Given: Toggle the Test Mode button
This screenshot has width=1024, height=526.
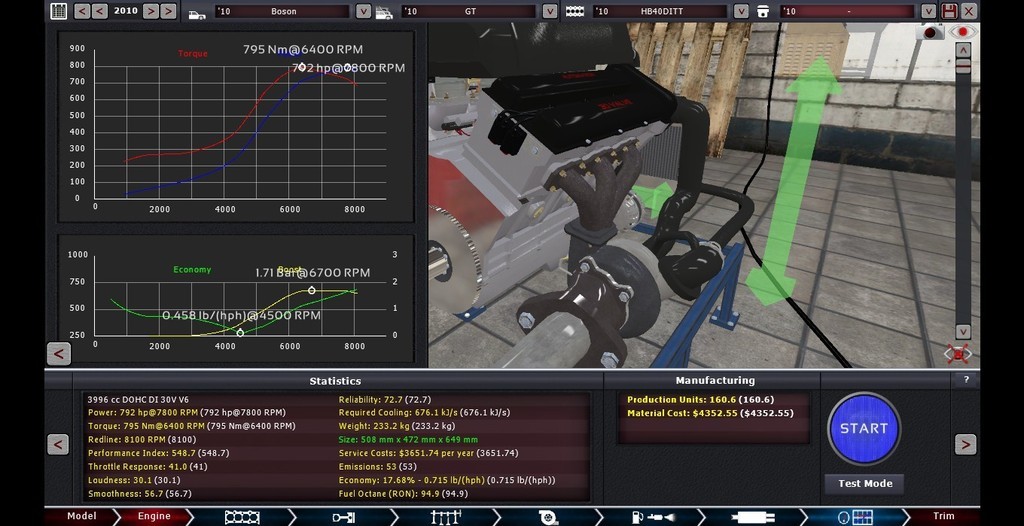Looking at the screenshot, I should coord(864,483).
